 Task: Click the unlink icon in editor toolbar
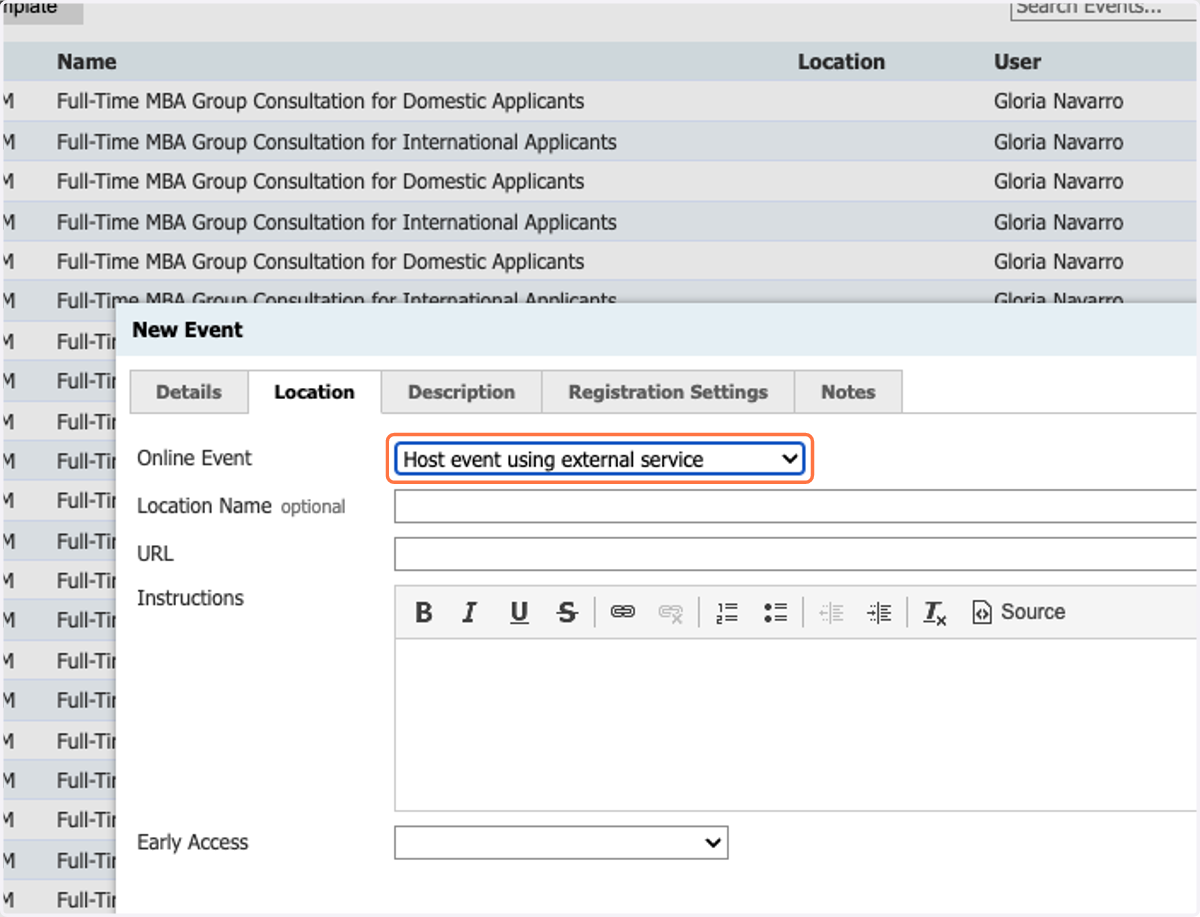pos(671,612)
